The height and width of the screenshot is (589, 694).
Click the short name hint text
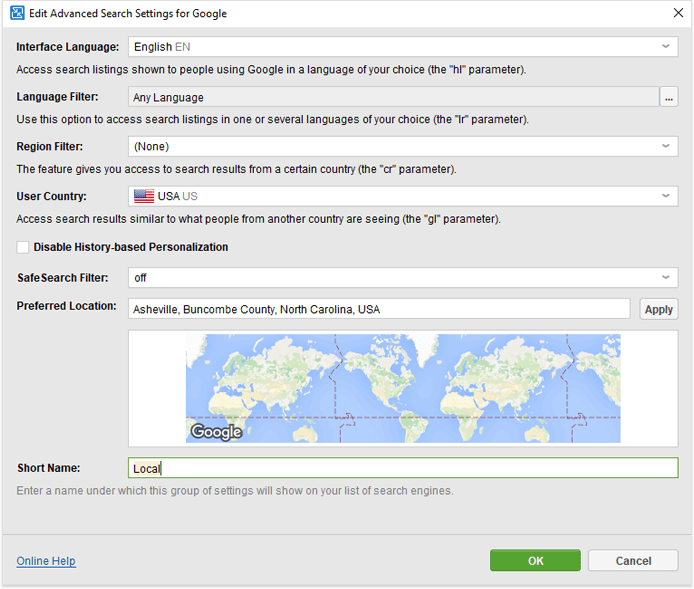tap(235, 490)
